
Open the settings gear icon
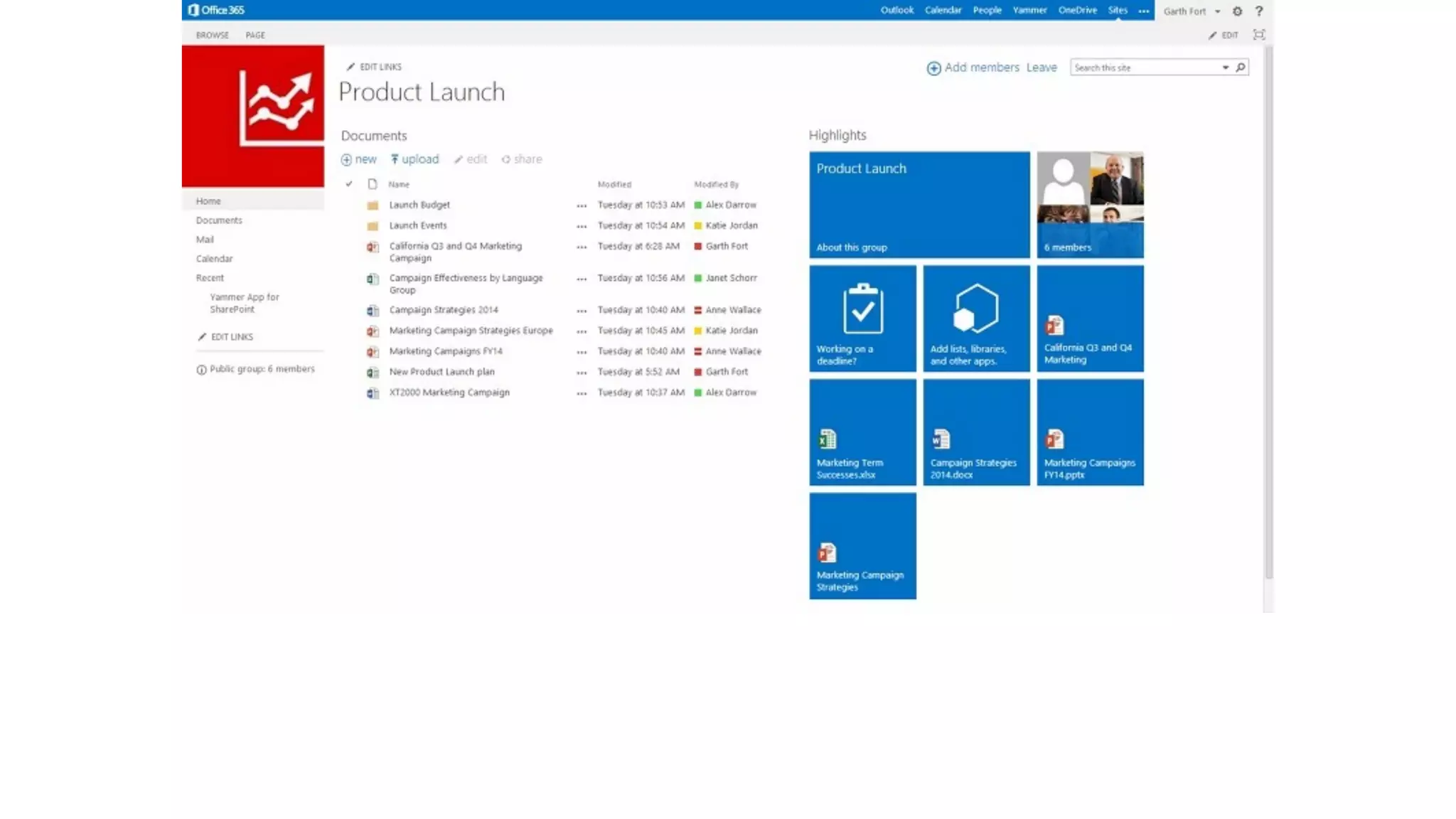point(1237,11)
